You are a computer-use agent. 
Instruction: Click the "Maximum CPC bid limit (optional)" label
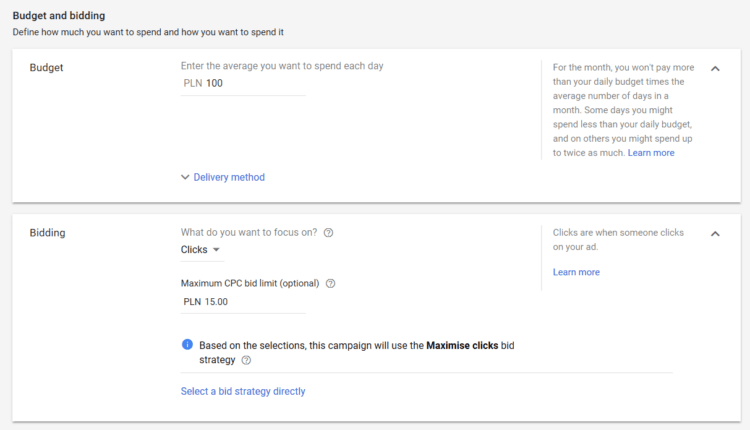pyautogui.click(x=250, y=283)
